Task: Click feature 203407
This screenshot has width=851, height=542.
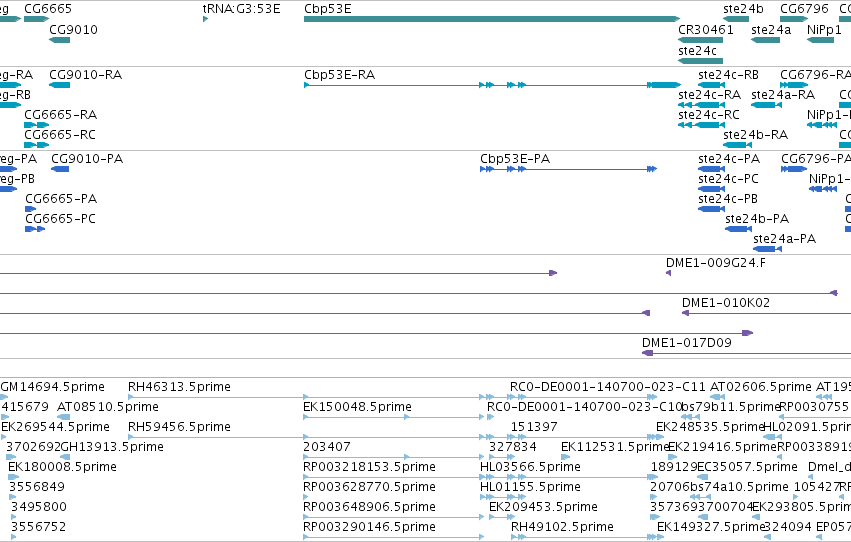Action: 393,457
